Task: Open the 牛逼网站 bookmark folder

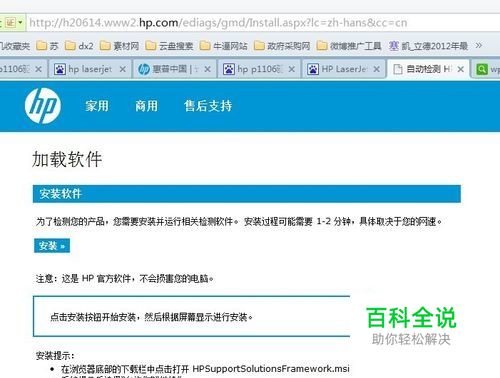Action: (223, 46)
